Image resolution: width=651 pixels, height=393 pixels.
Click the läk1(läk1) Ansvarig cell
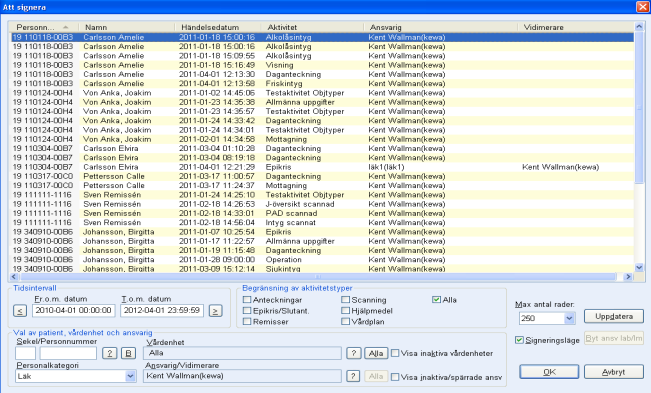point(386,167)
